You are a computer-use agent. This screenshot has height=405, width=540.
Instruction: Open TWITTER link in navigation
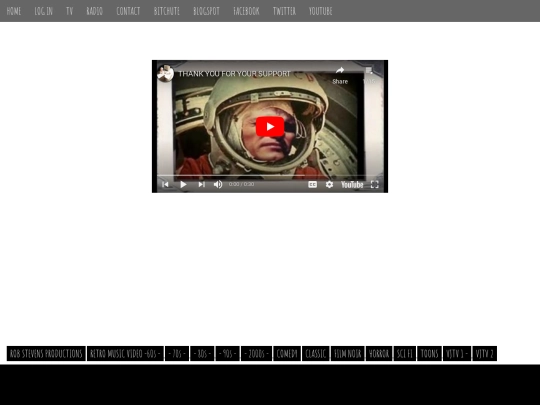pyautogui.click(x=284, y=11)
